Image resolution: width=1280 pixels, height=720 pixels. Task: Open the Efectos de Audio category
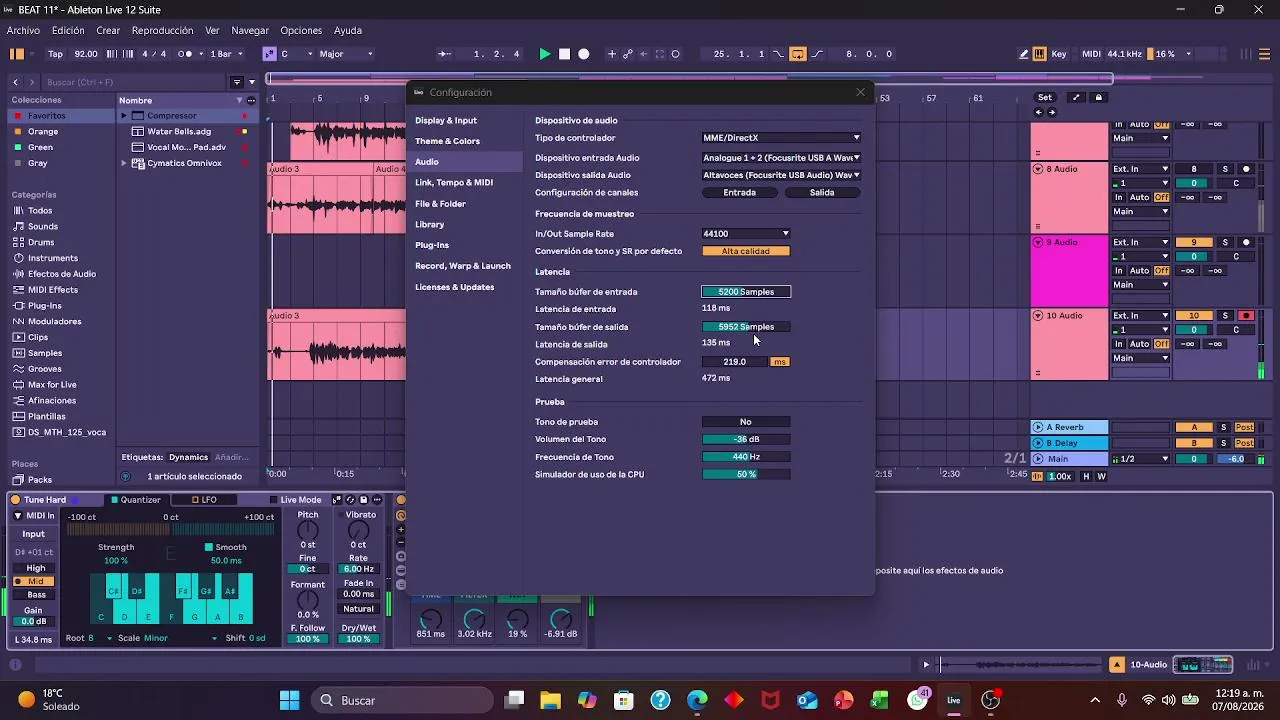pos(62,274)
